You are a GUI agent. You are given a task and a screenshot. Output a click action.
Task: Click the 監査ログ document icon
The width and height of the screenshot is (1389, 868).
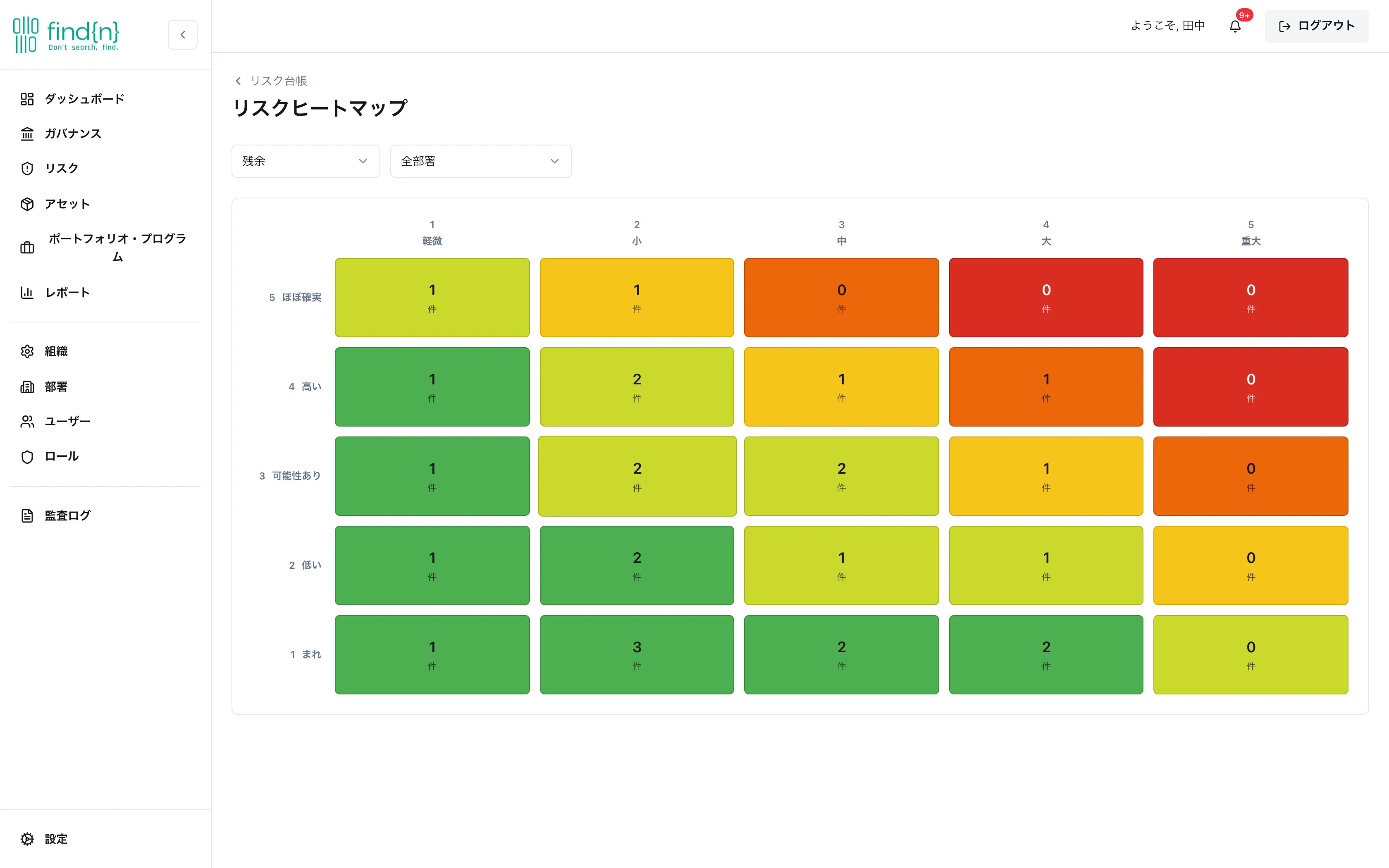point(27,515)
